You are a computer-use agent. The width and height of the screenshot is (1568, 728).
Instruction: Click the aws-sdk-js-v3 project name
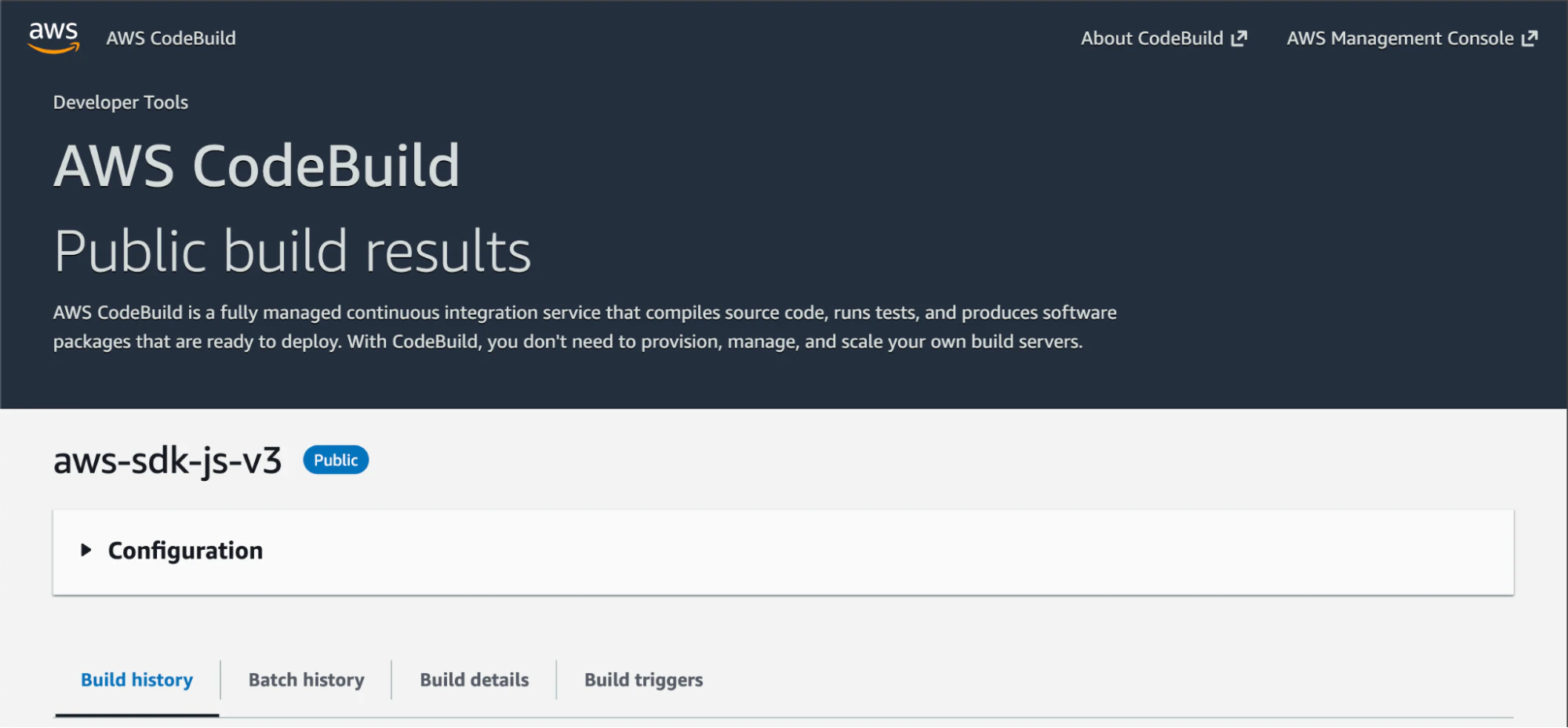(167, 460)
